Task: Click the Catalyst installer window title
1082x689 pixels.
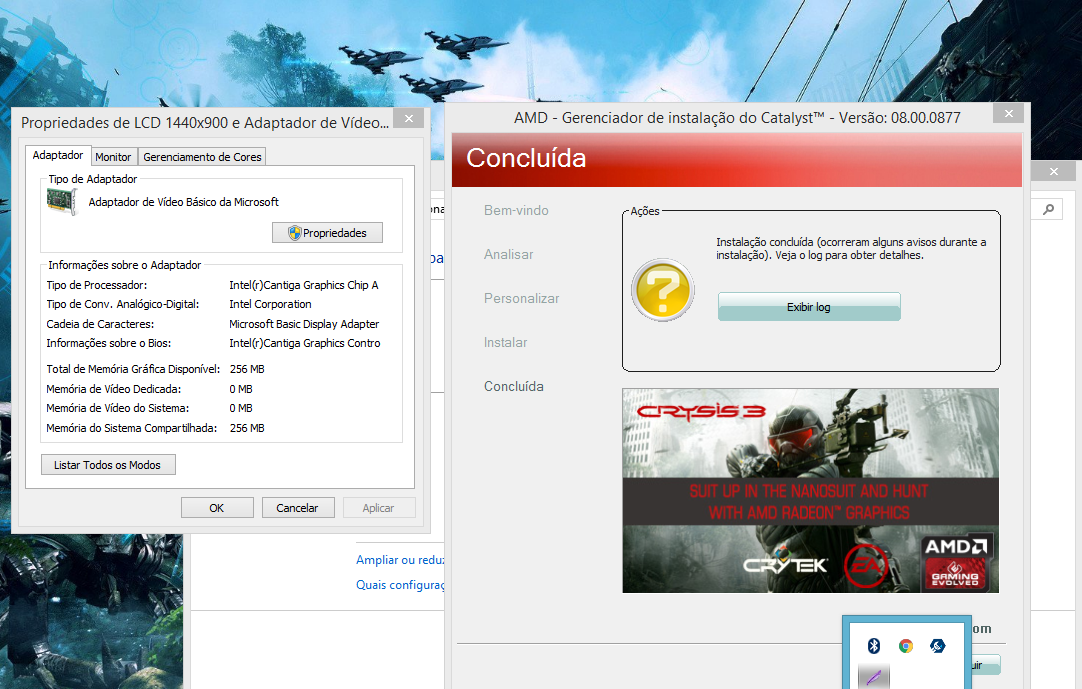Action: click(x=737, y=117)
